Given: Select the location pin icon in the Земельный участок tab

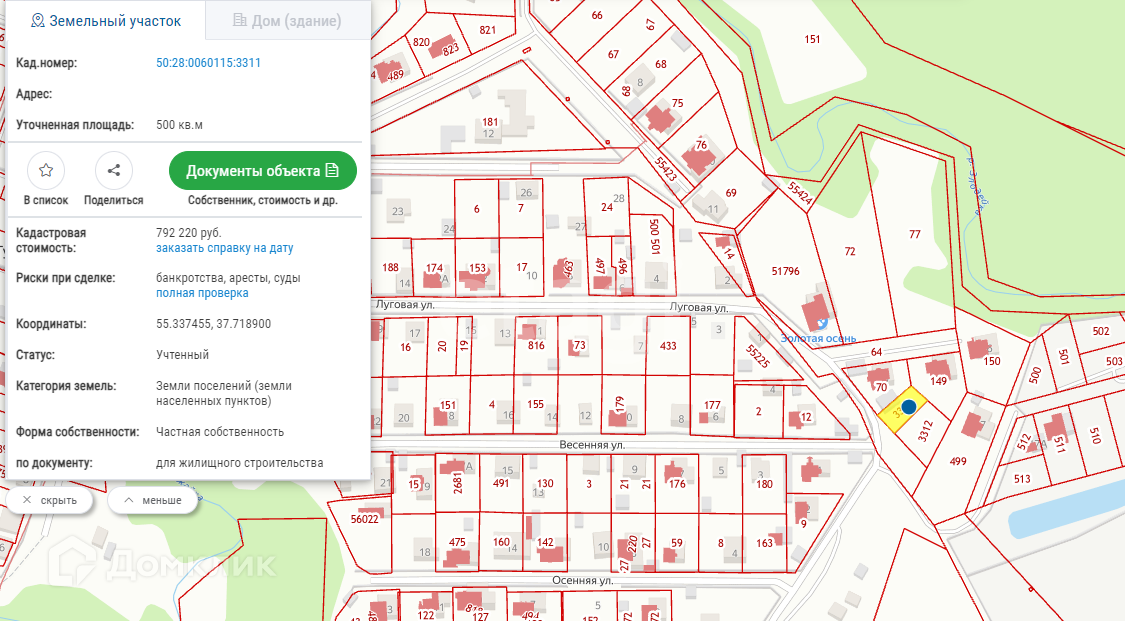Looking at the screenshot, I should [x=37, y=21].
